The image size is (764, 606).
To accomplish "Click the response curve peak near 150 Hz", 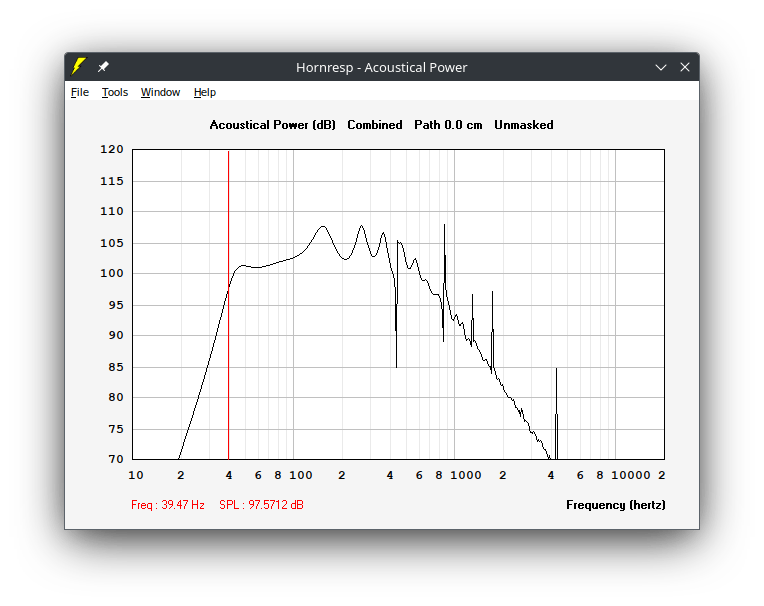I will 323,227.
